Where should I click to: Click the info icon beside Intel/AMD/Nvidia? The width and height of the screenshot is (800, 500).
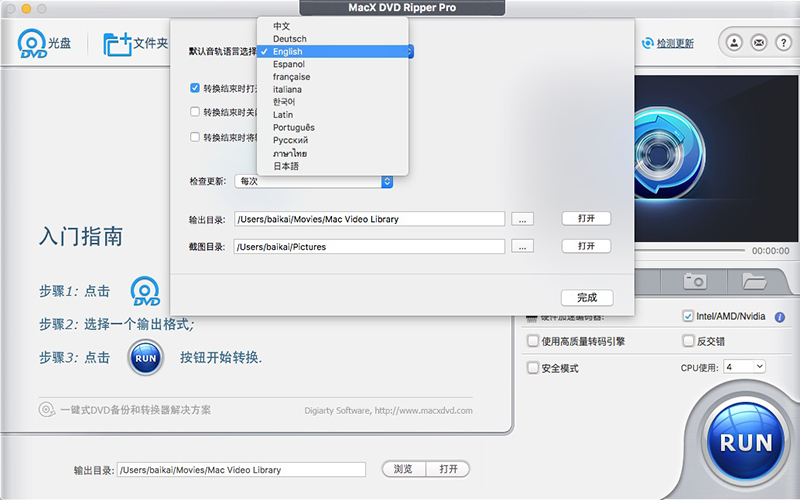click(780, 317)
